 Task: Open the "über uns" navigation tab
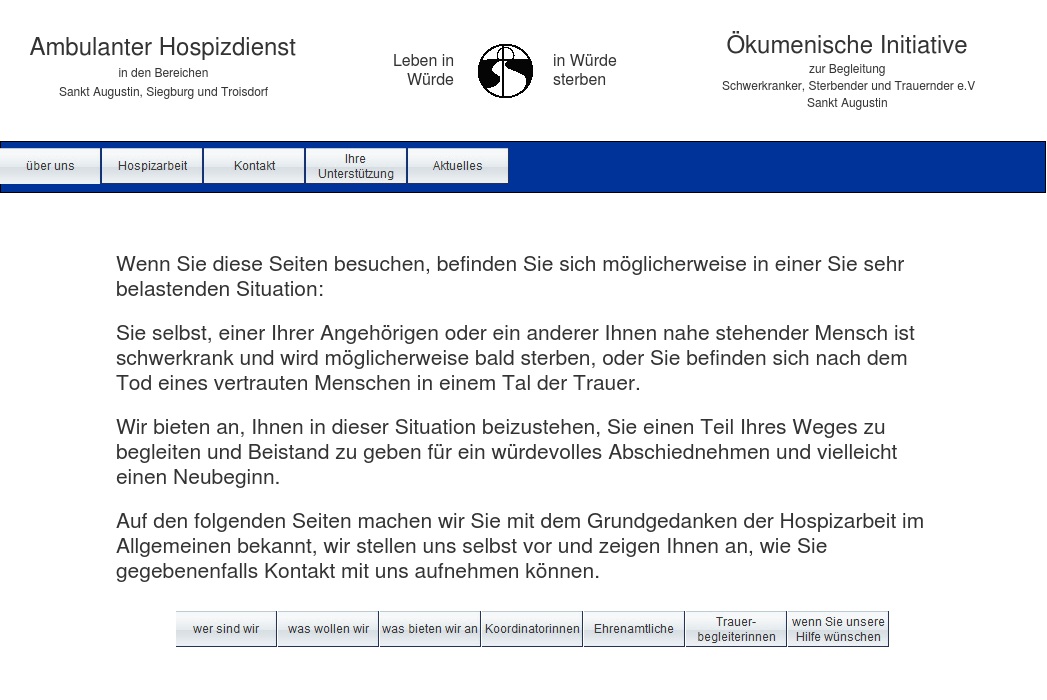[x=49, y=165]
